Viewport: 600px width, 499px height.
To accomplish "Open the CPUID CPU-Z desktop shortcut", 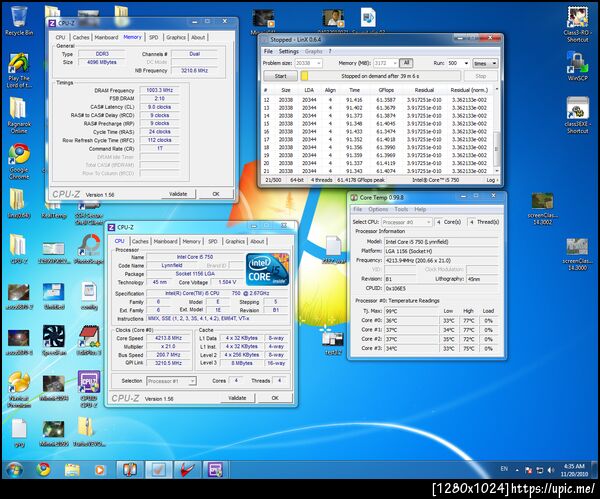I will click(89, 389).
